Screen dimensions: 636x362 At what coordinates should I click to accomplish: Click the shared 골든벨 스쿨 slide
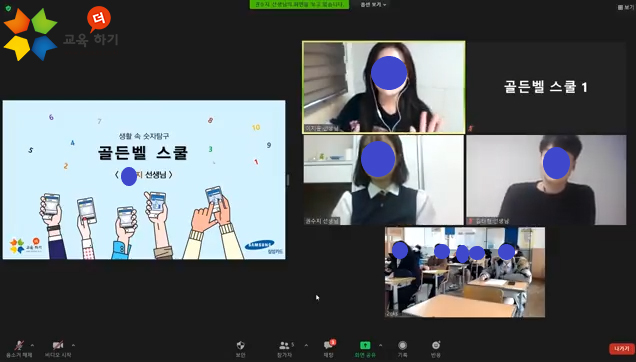click(144, 180)
